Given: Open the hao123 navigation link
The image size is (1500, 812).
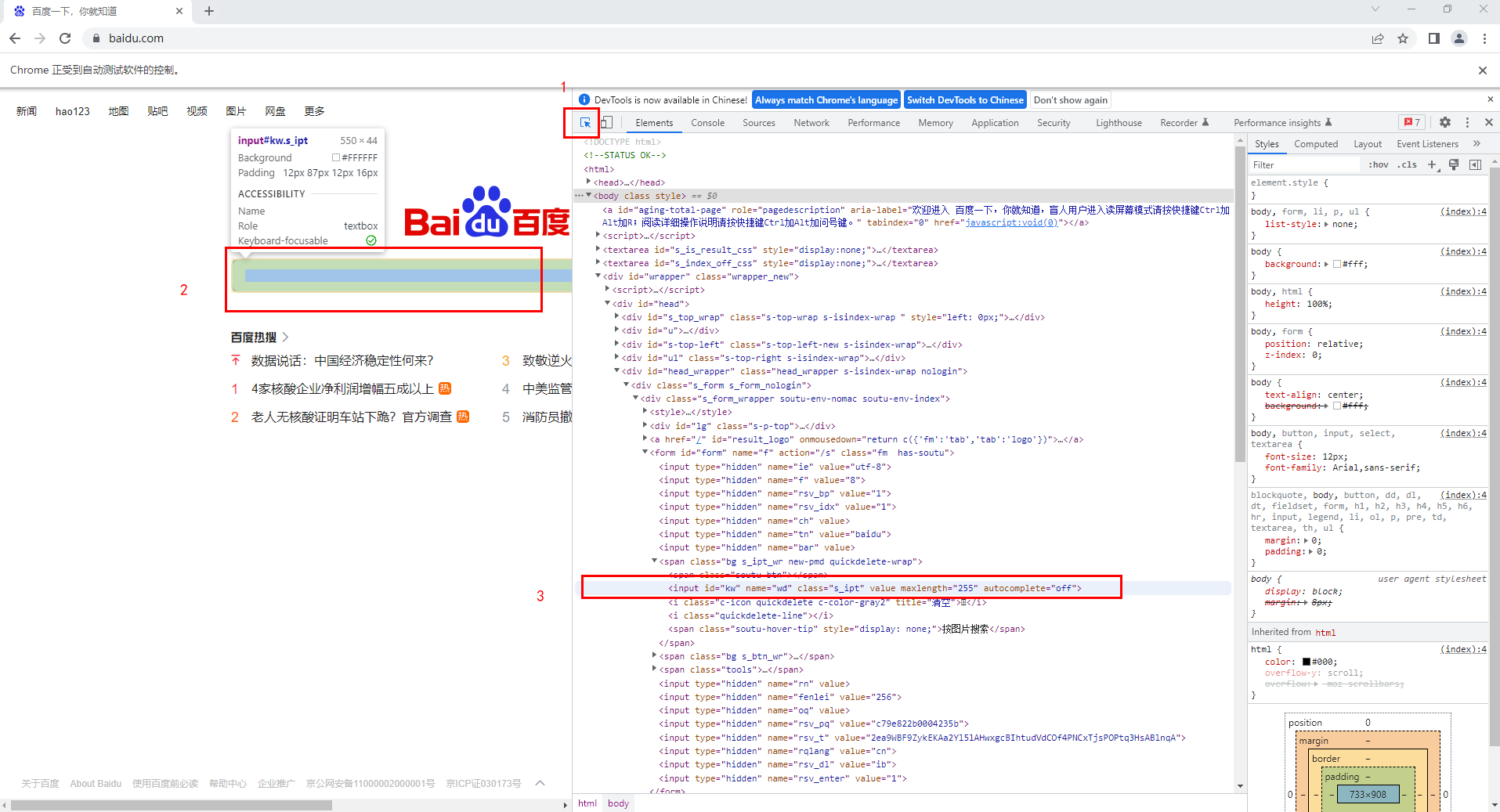Looking at the screenshot, I should 73,111.
